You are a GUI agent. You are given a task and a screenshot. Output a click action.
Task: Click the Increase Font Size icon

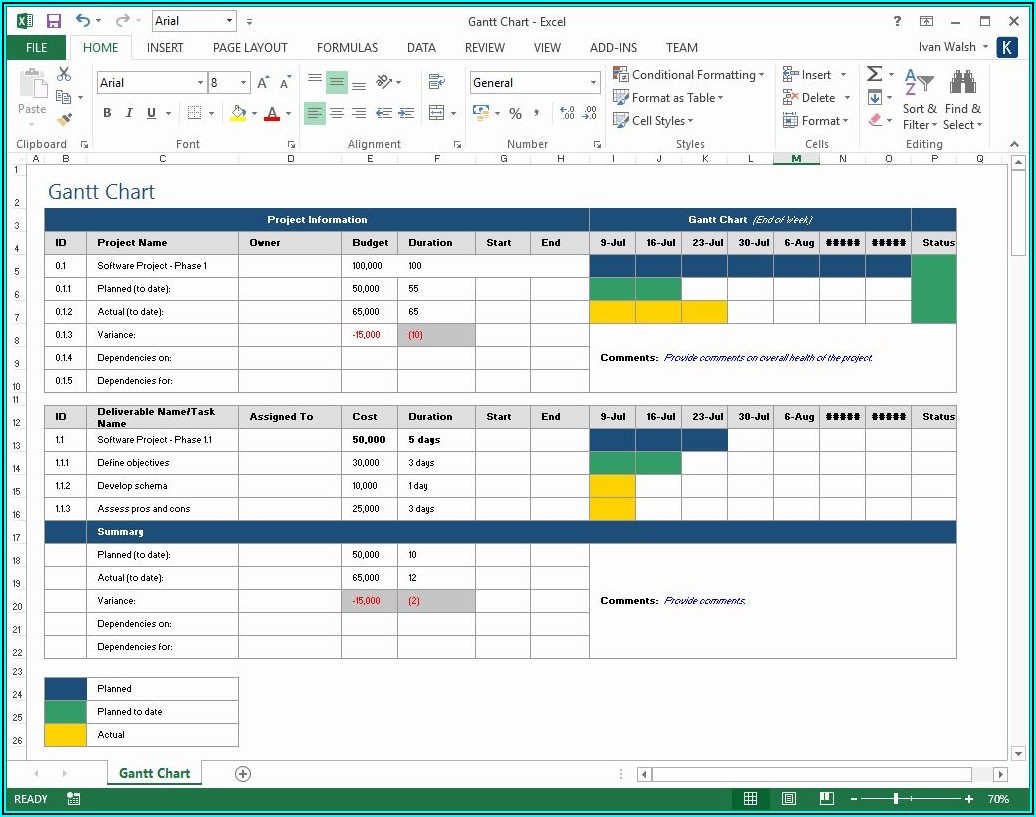pyautogui.click(x=263, y=83)
